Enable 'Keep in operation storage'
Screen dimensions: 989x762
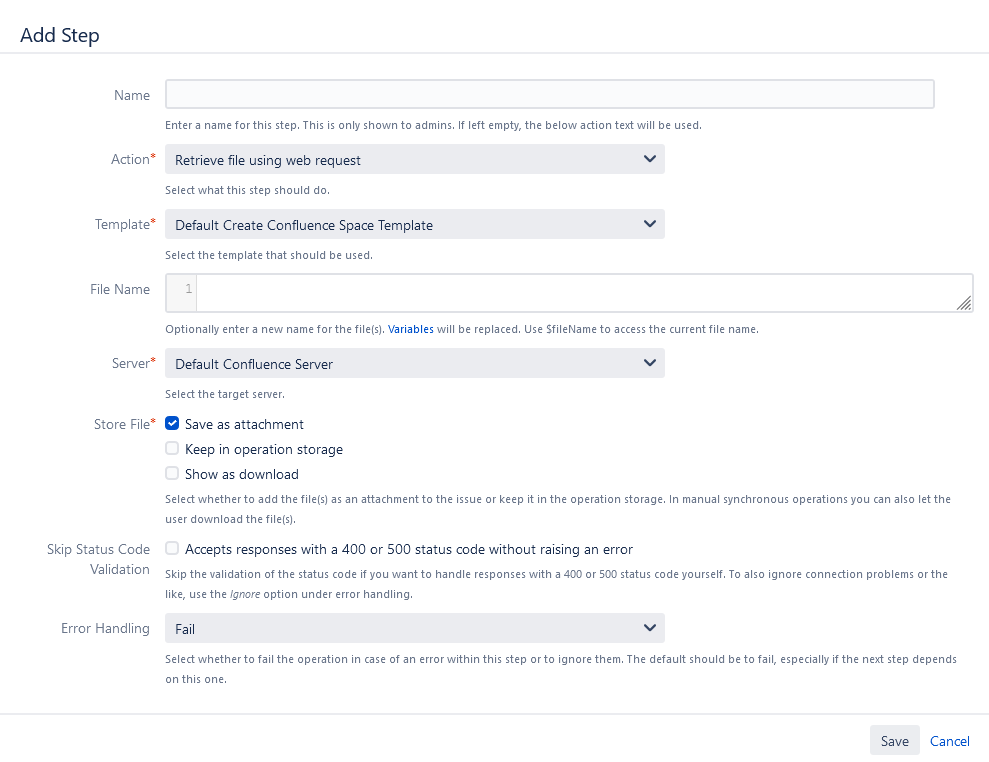171,448
